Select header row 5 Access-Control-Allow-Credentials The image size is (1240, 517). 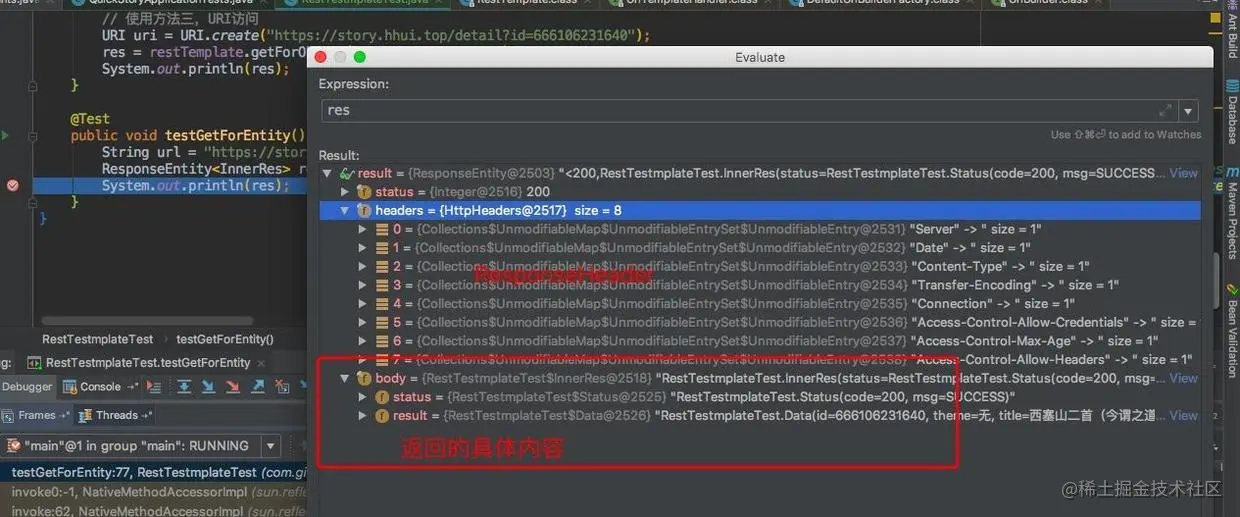click(759, 323)
